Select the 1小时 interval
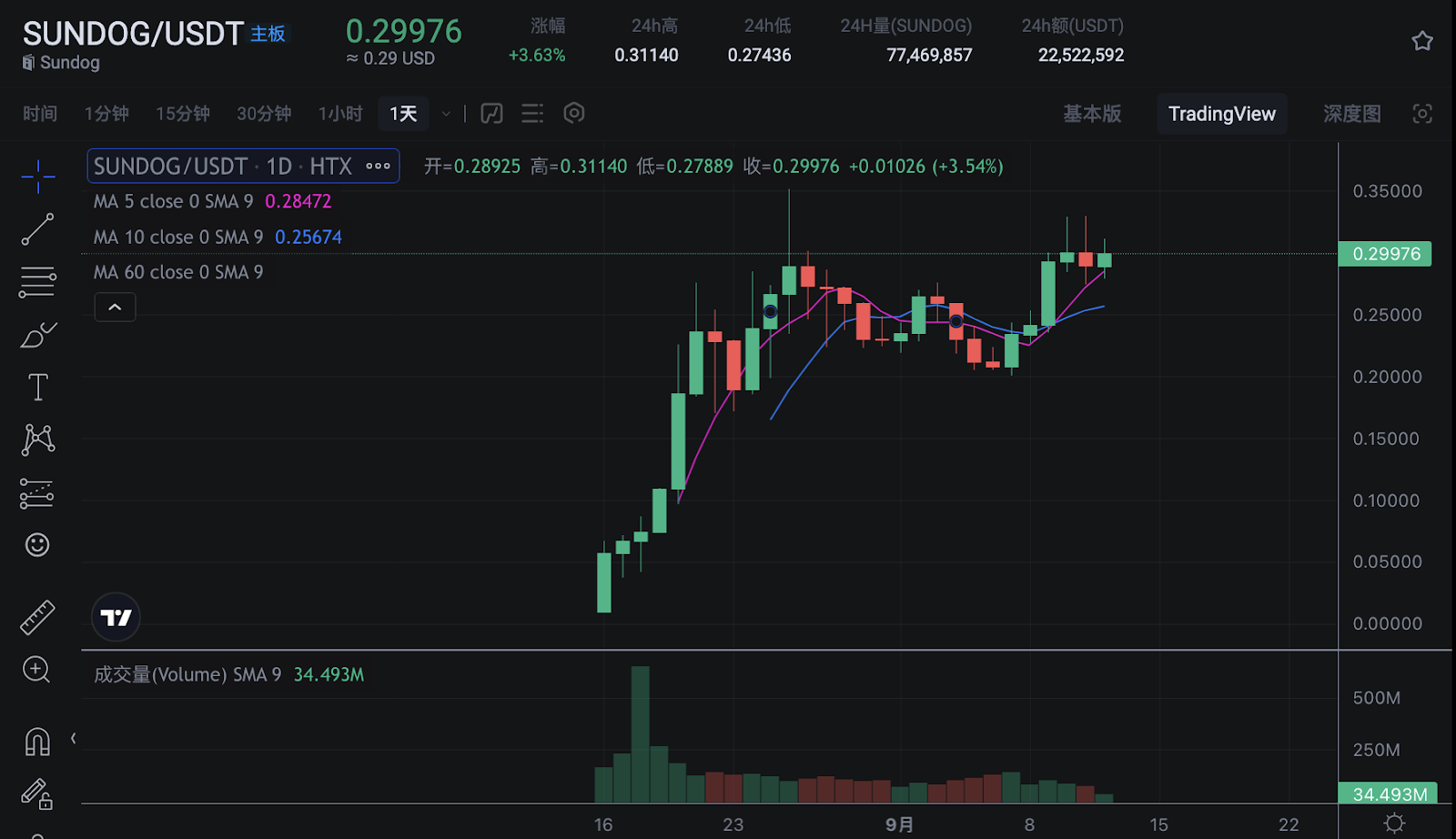Viewport: 1456px width, 839px height. (x=340, y=114)
